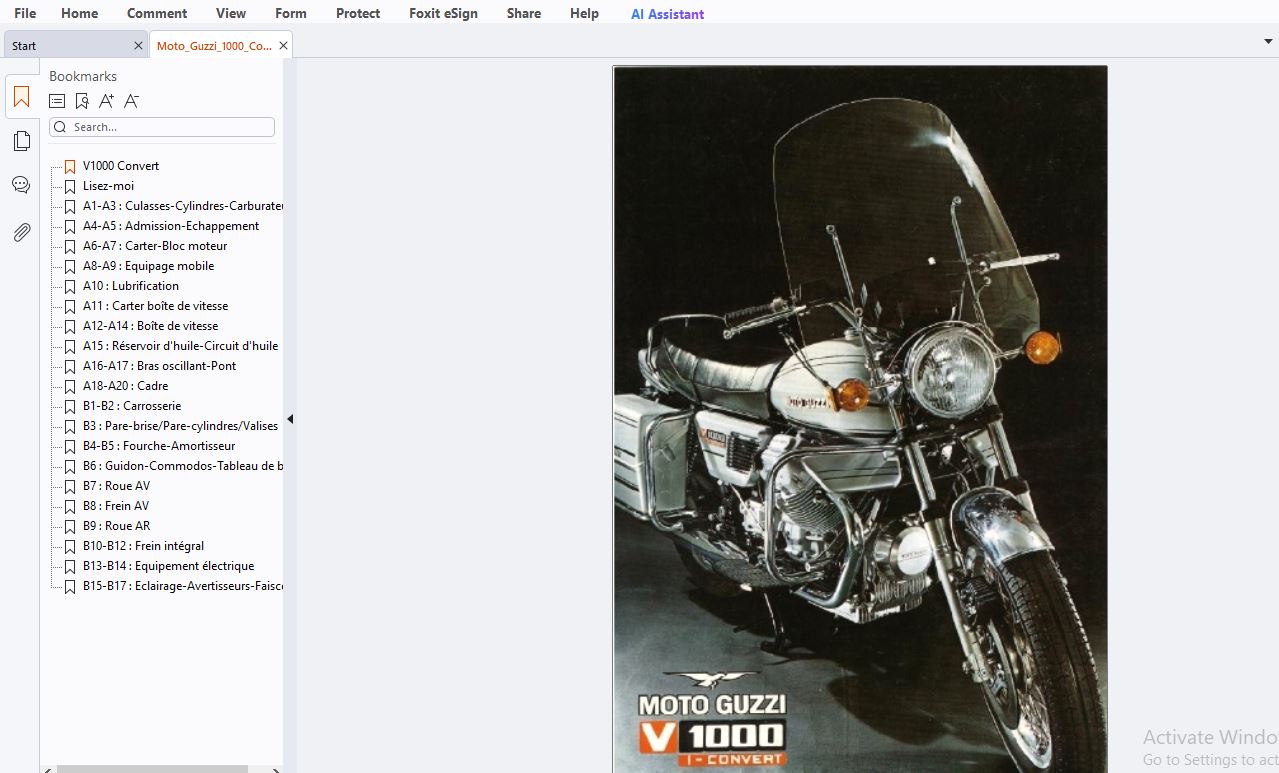Viewport: 1279px width, 773px height.
Task: Click the horizontal scrollbar of bookmarks panel
Action: [x=152, y=769]
